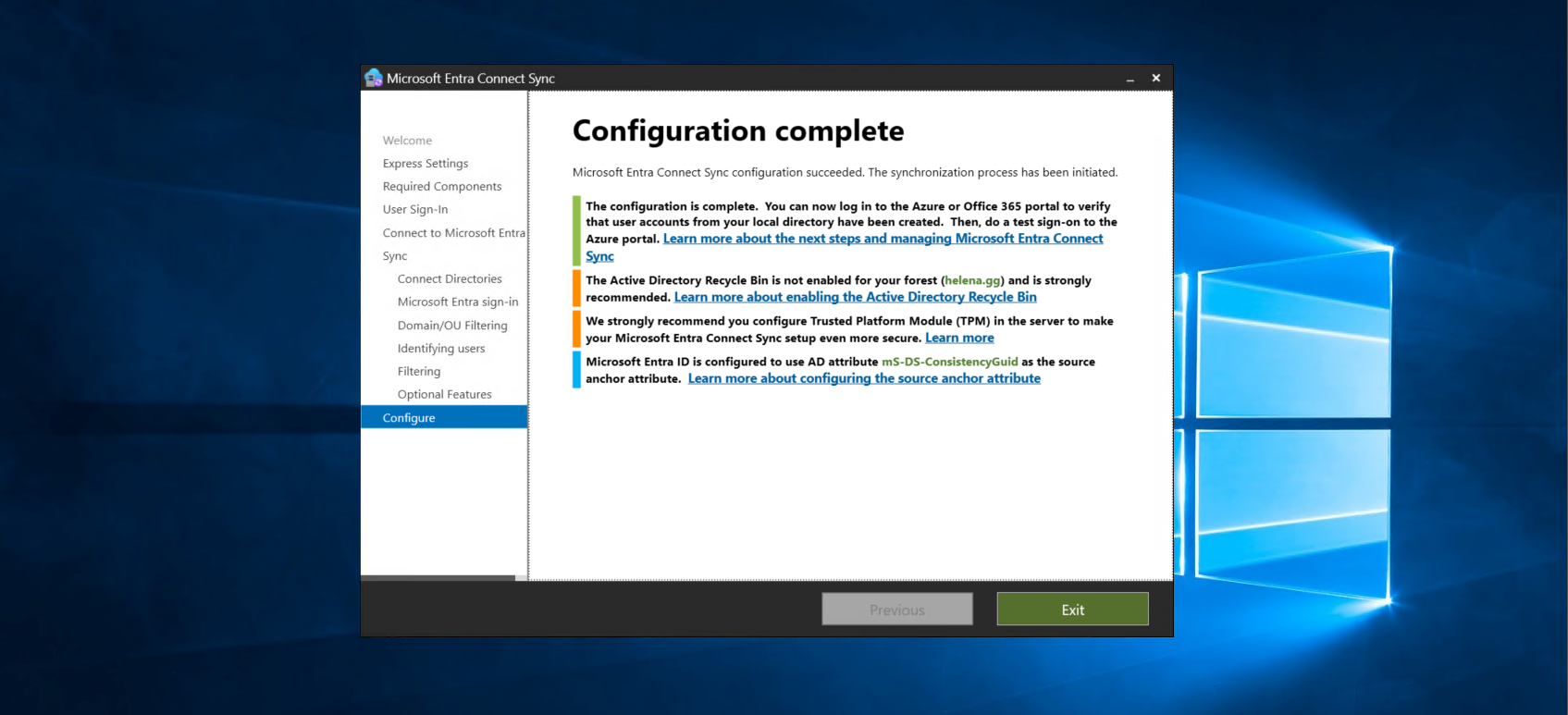1568x715 pixels.
Task: Click the sidebar horizontal scrollbar
Action: pyautogui.click(x=438, y=577)
